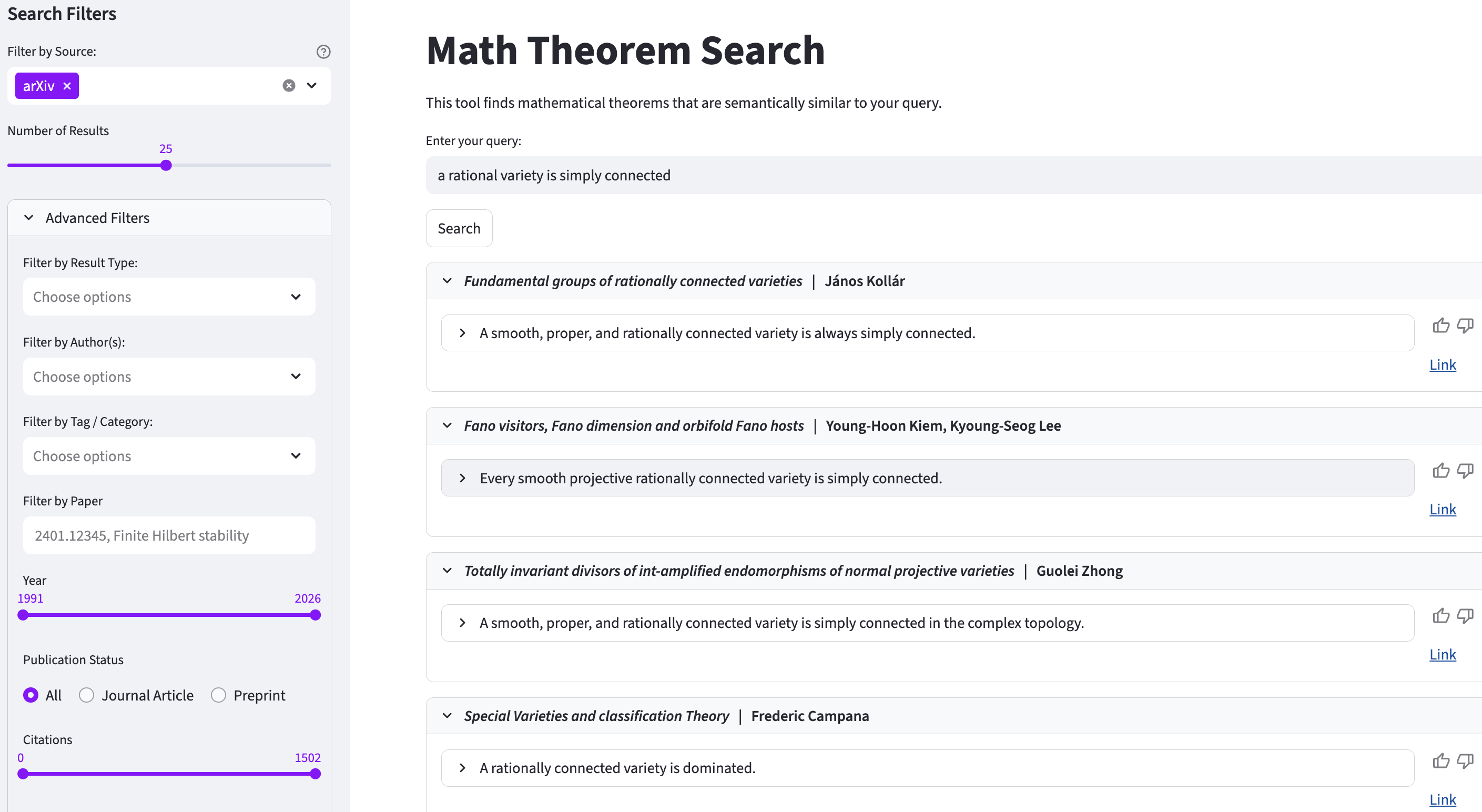Collapse the Special Varieties and classification Theory paper

(x=447, y=716)
